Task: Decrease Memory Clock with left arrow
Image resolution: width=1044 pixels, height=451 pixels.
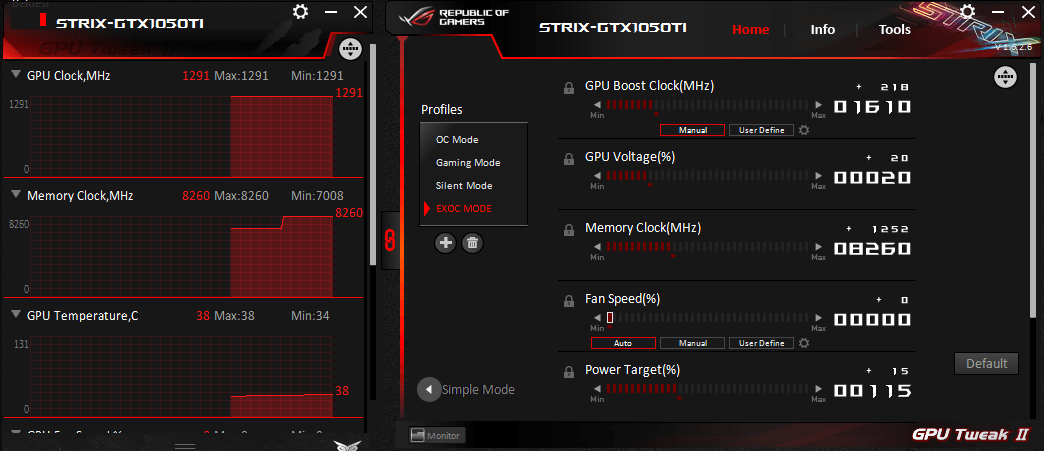Action: click(x=597, y=246)
